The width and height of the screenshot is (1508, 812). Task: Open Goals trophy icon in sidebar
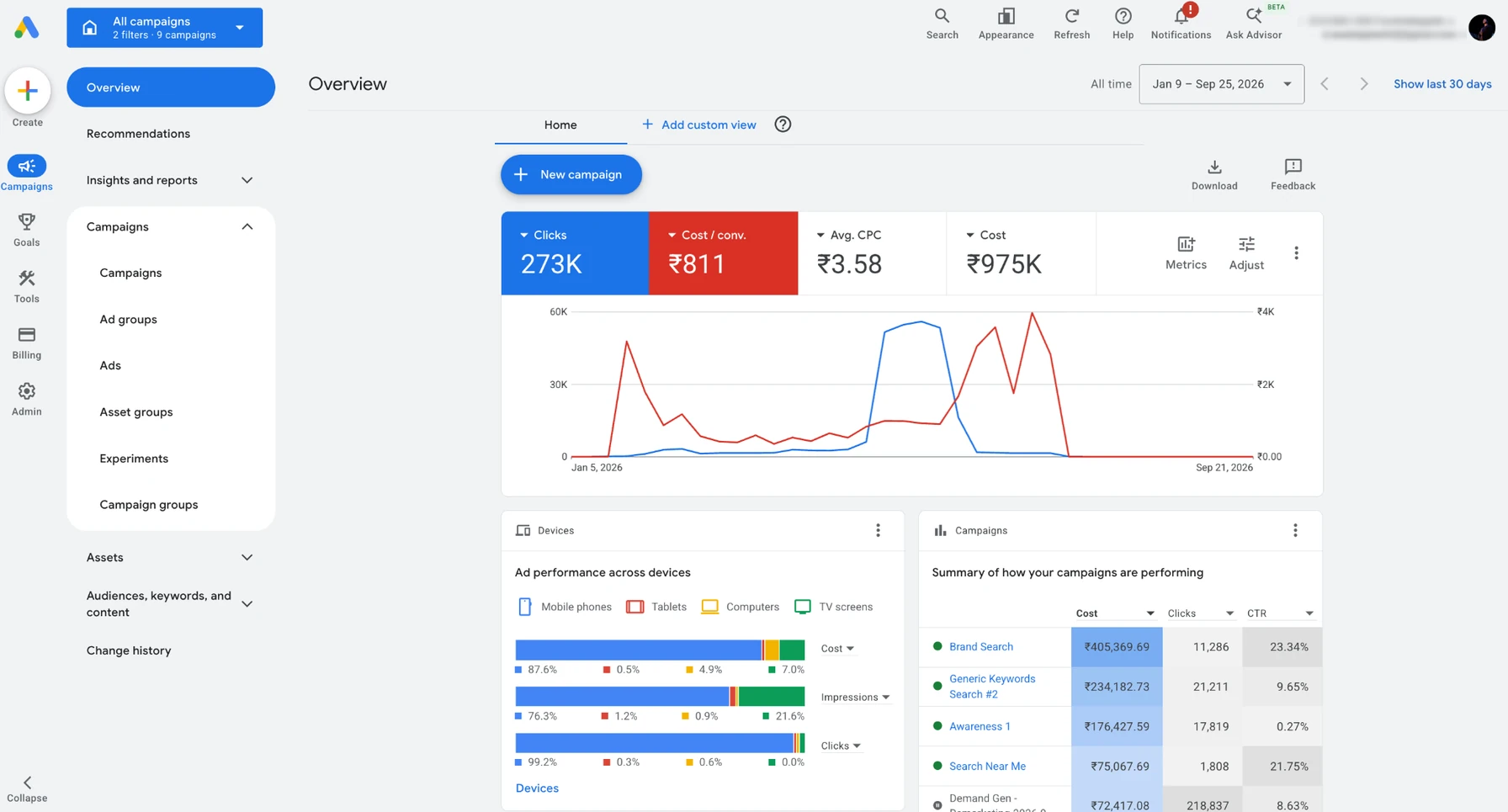click(26, 221)
